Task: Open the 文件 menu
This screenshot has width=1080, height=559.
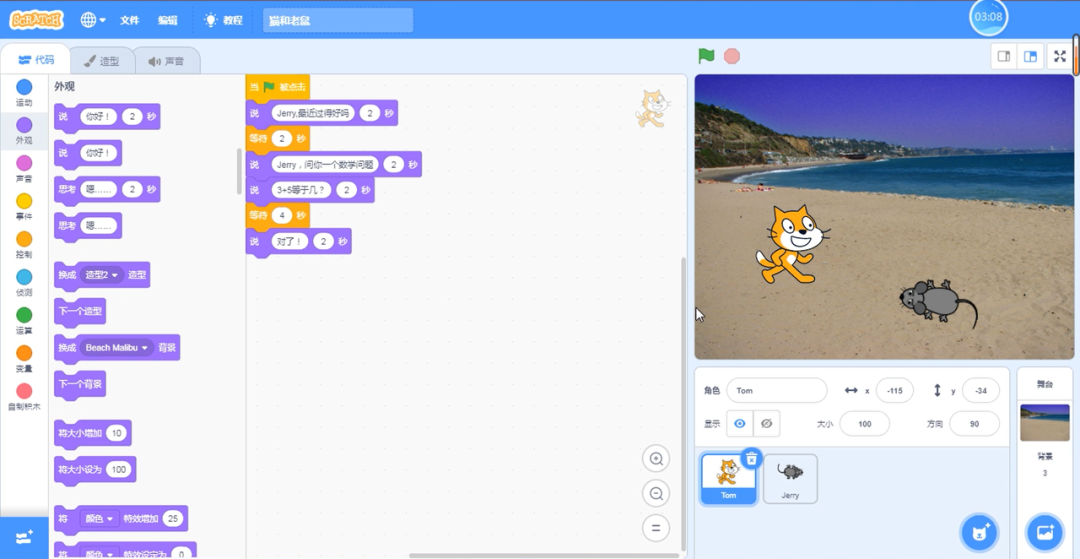Action: (x=129, y=20)
